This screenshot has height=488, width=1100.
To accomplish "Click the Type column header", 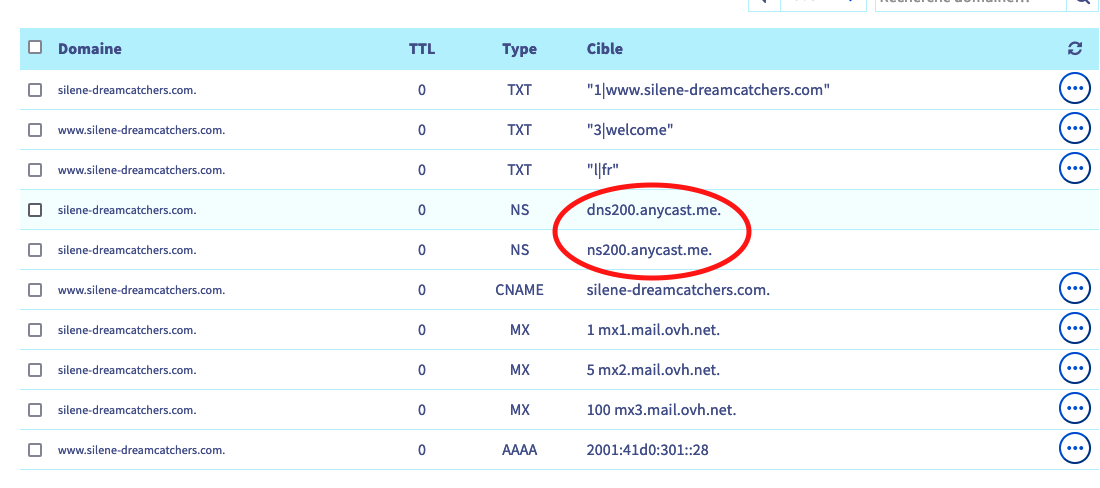I will click(x=519, y=49).
